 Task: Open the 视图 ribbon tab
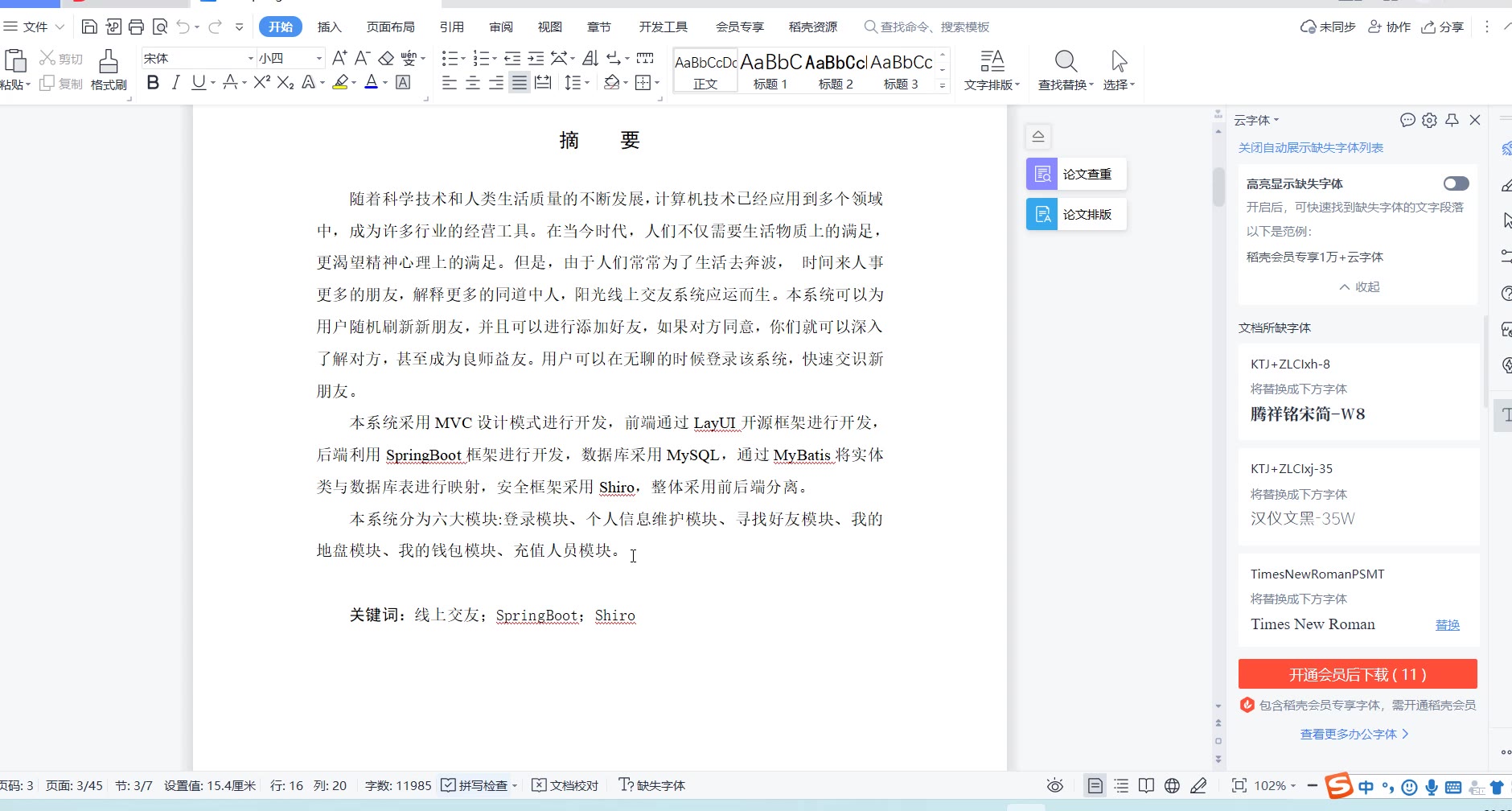550,27
